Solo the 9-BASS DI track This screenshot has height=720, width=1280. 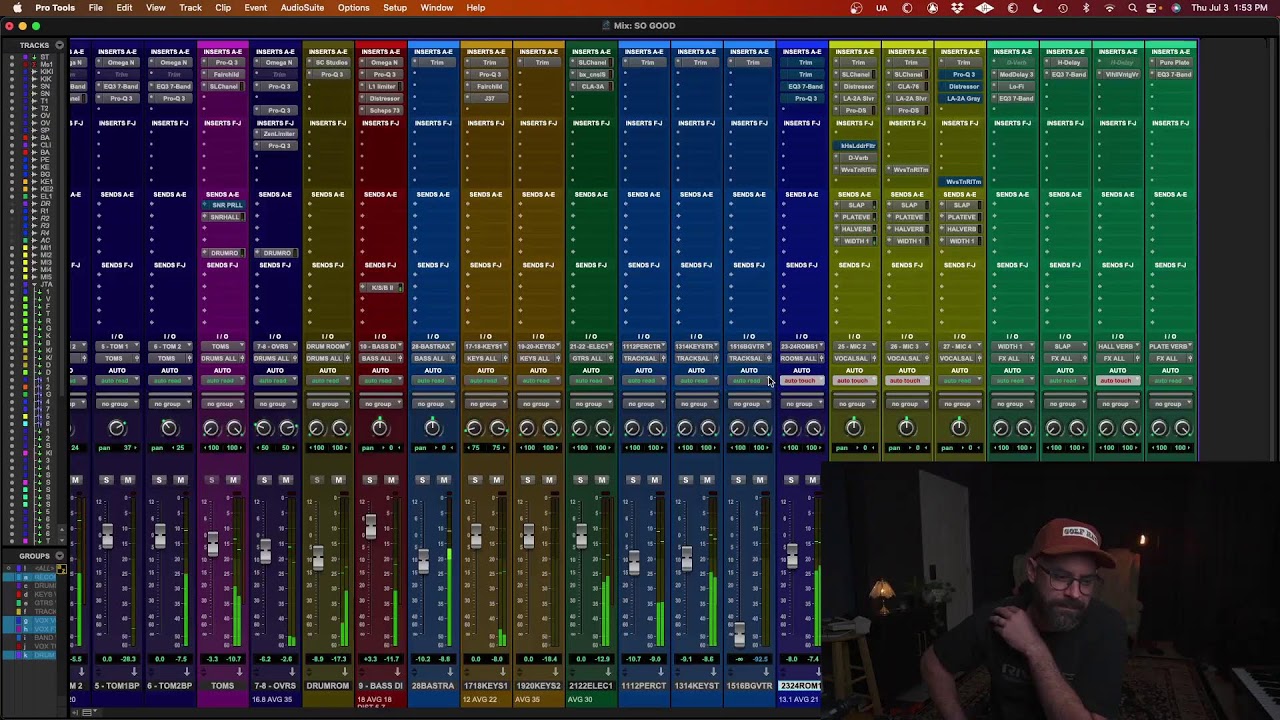click(x=369, y=480)
